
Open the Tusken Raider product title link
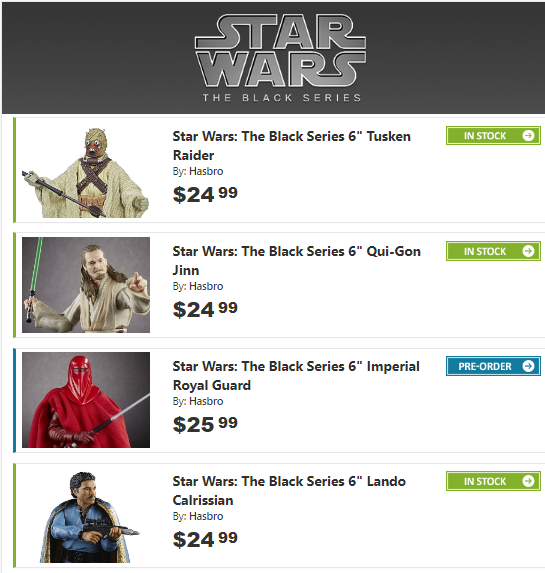tap(292, 145)
